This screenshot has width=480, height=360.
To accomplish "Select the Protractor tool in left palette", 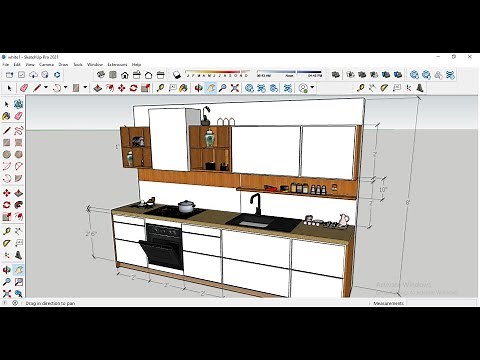I will 7,243.
